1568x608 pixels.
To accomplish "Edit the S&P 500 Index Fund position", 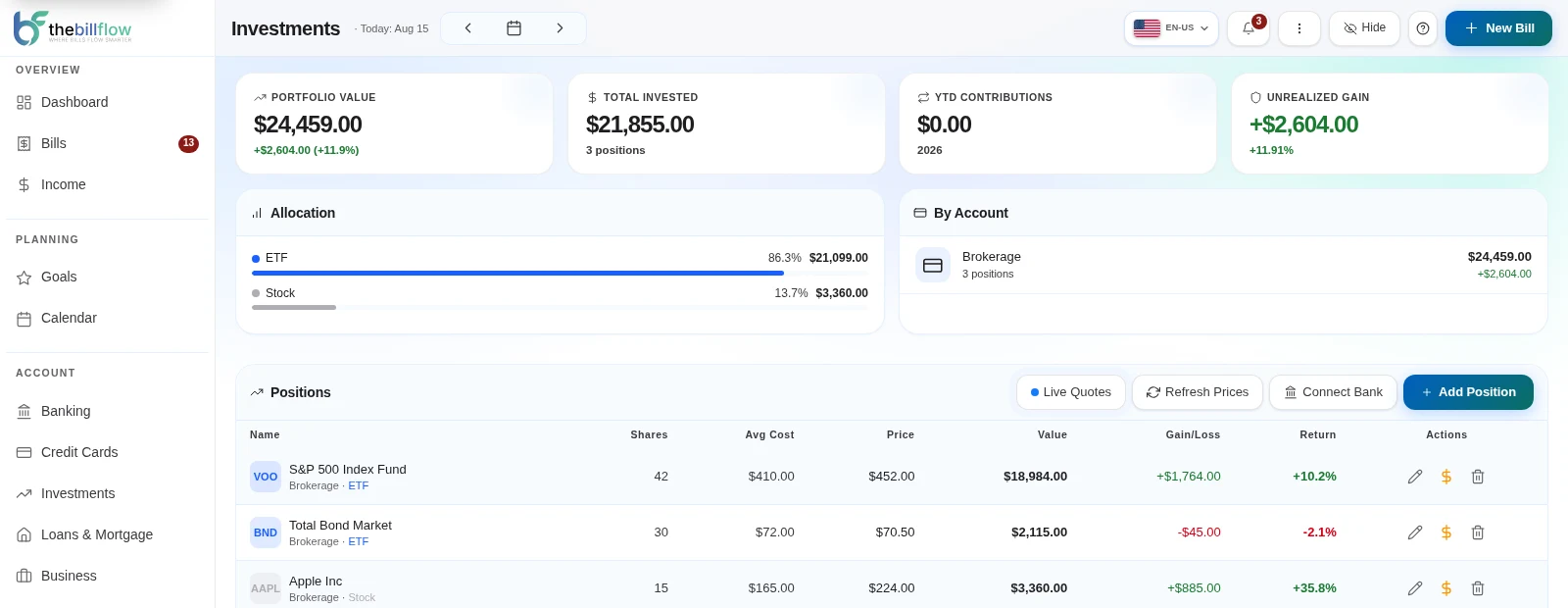I will click(1415, 477).
